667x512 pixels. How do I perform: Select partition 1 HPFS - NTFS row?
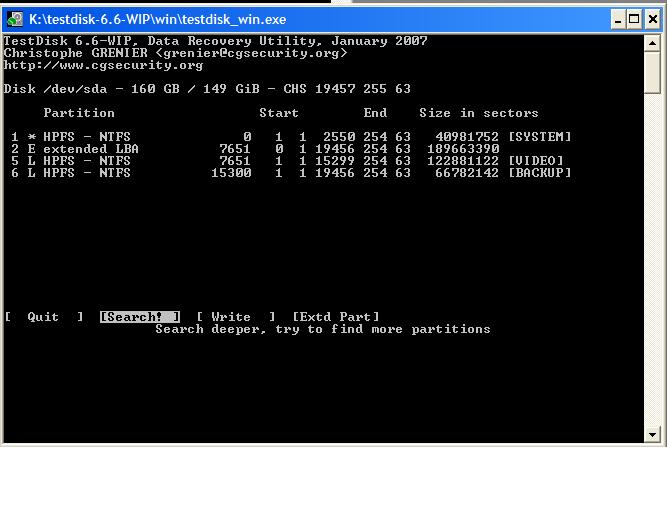291,137
